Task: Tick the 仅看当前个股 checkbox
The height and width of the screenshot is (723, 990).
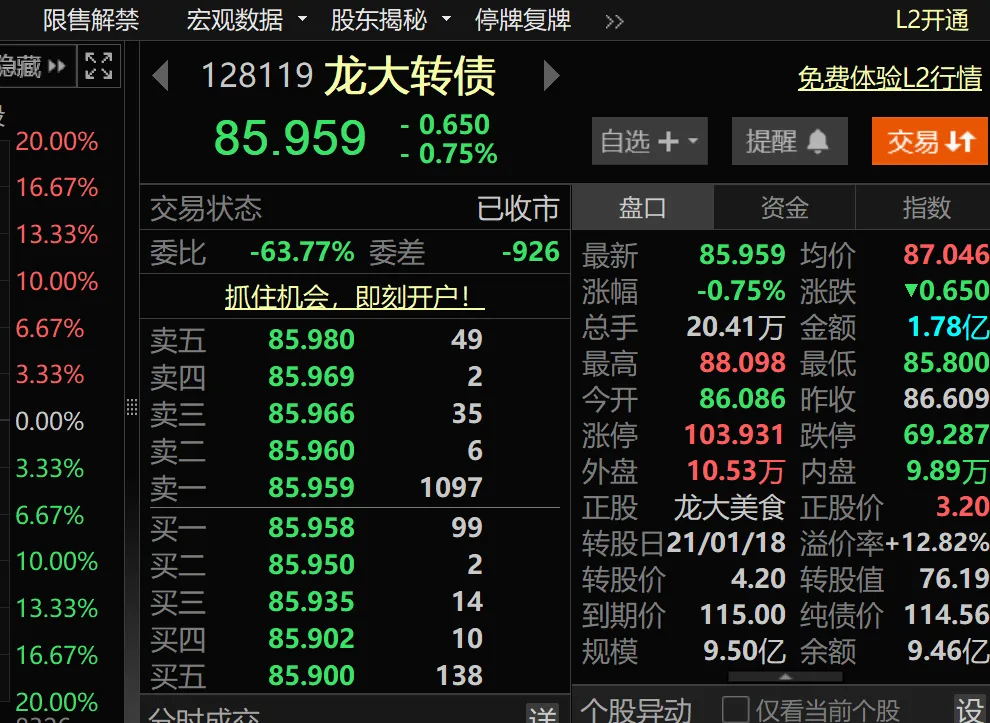Action: (x=736, y=710)
